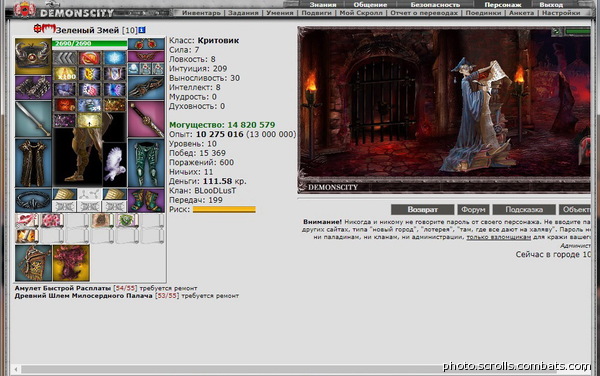Select the dagger on pink background

pos(146,119)
